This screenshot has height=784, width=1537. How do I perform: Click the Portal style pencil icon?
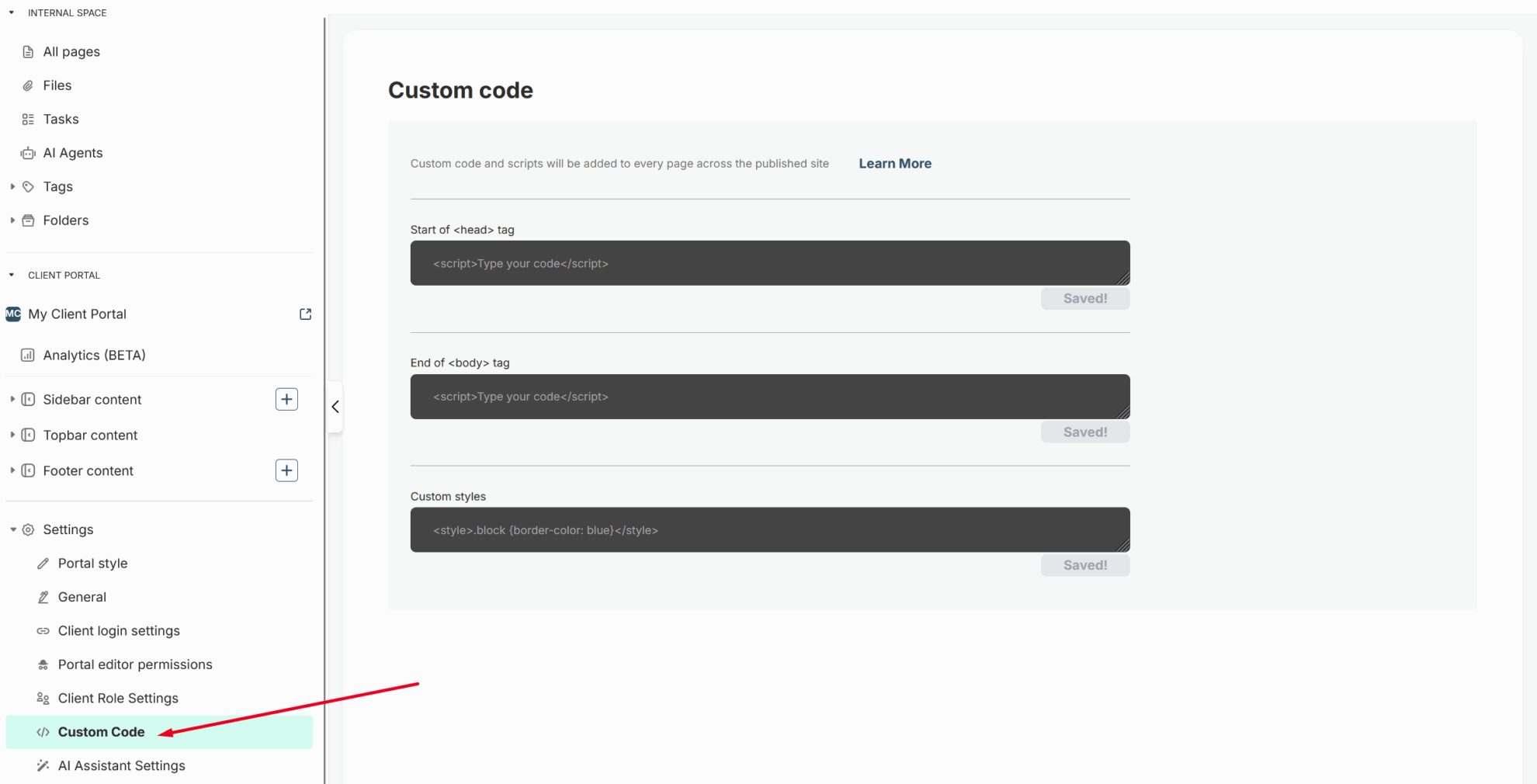tap(43, 564)
